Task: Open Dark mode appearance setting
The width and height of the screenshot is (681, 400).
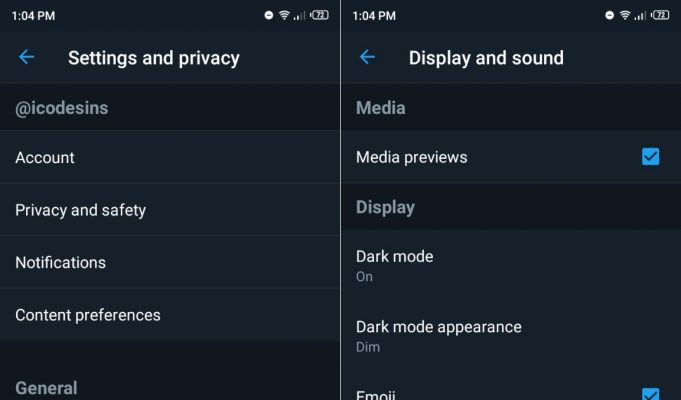Action: point(511,336)
